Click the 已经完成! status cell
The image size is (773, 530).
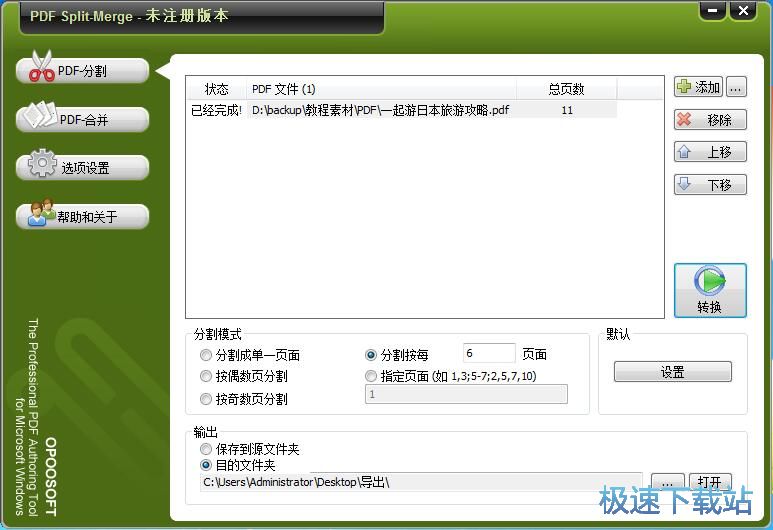pyautogui.click(x=216, y=110)
